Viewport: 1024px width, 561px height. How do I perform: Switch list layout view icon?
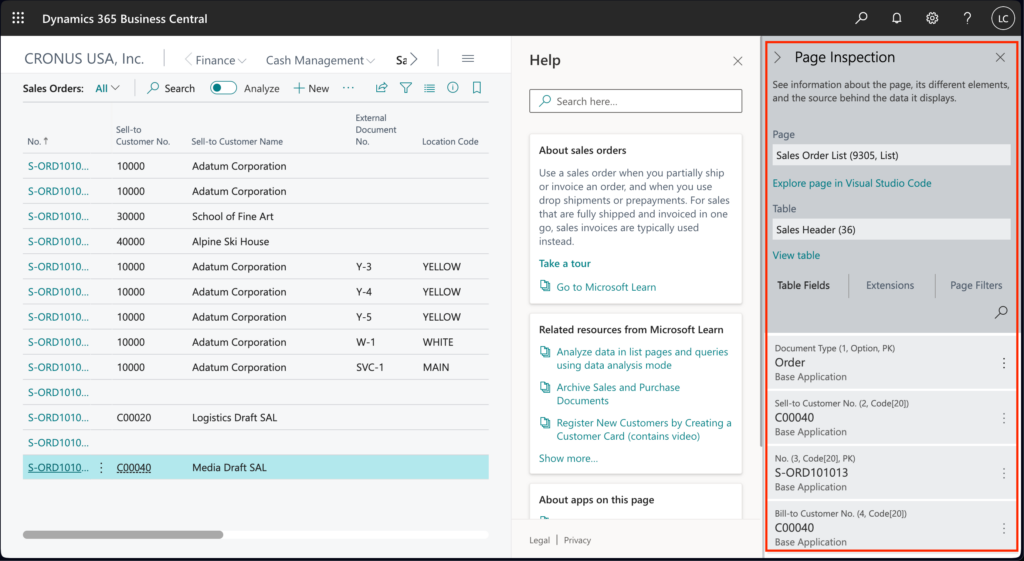(429, 88)
